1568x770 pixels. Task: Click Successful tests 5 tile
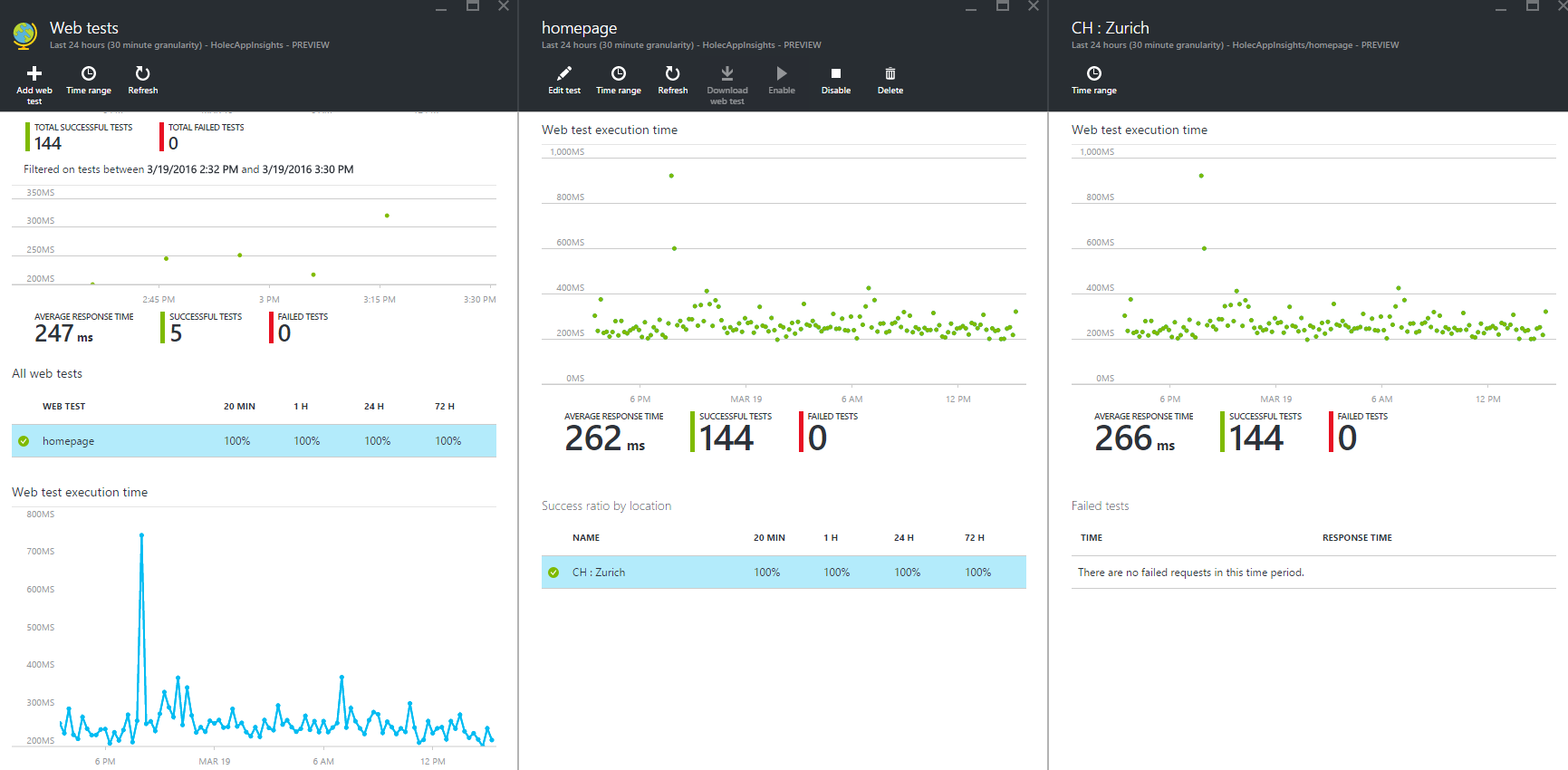[x=202, y=328]
